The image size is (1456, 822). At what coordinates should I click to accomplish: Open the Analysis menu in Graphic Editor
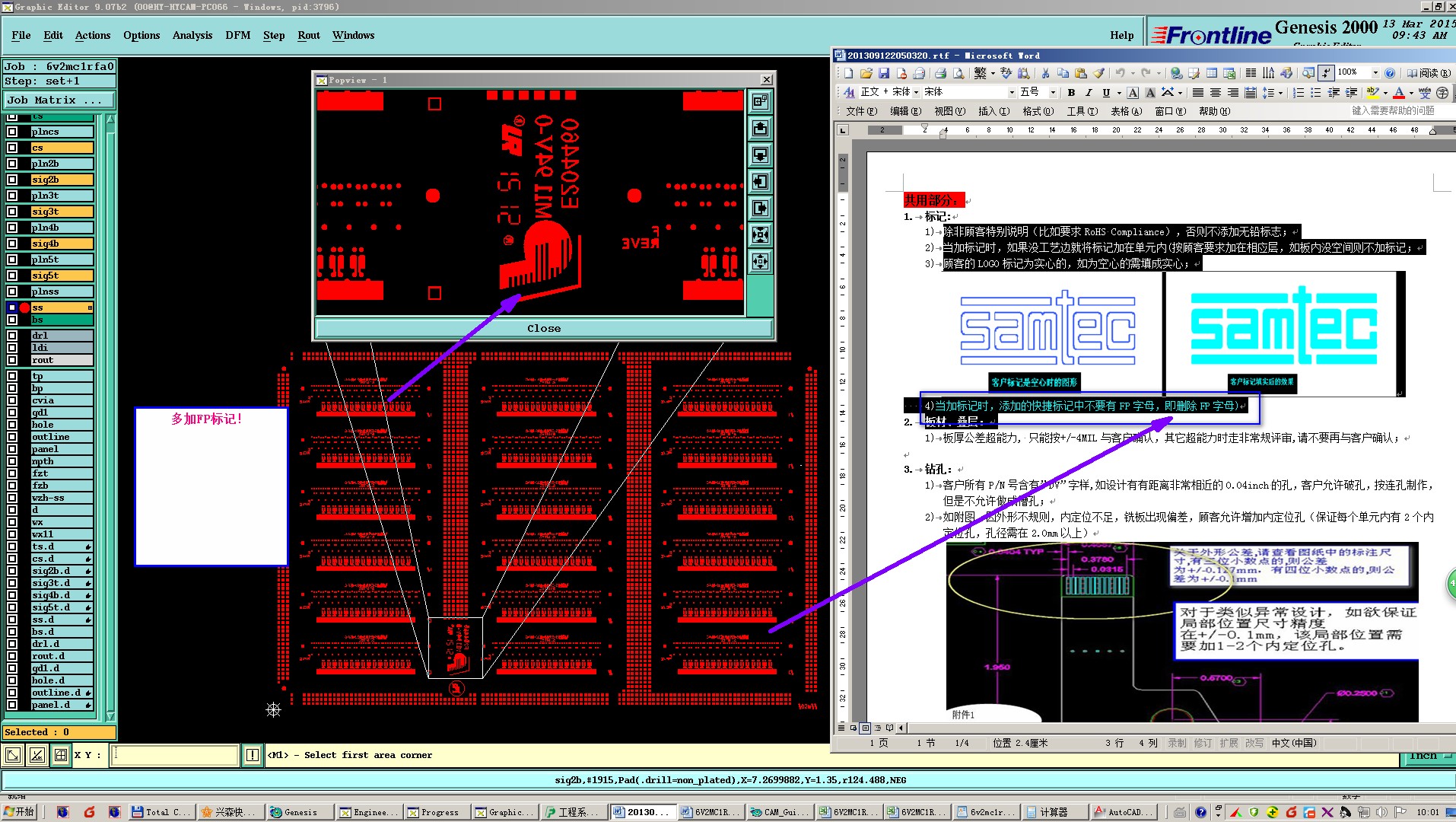coord(192,35)
